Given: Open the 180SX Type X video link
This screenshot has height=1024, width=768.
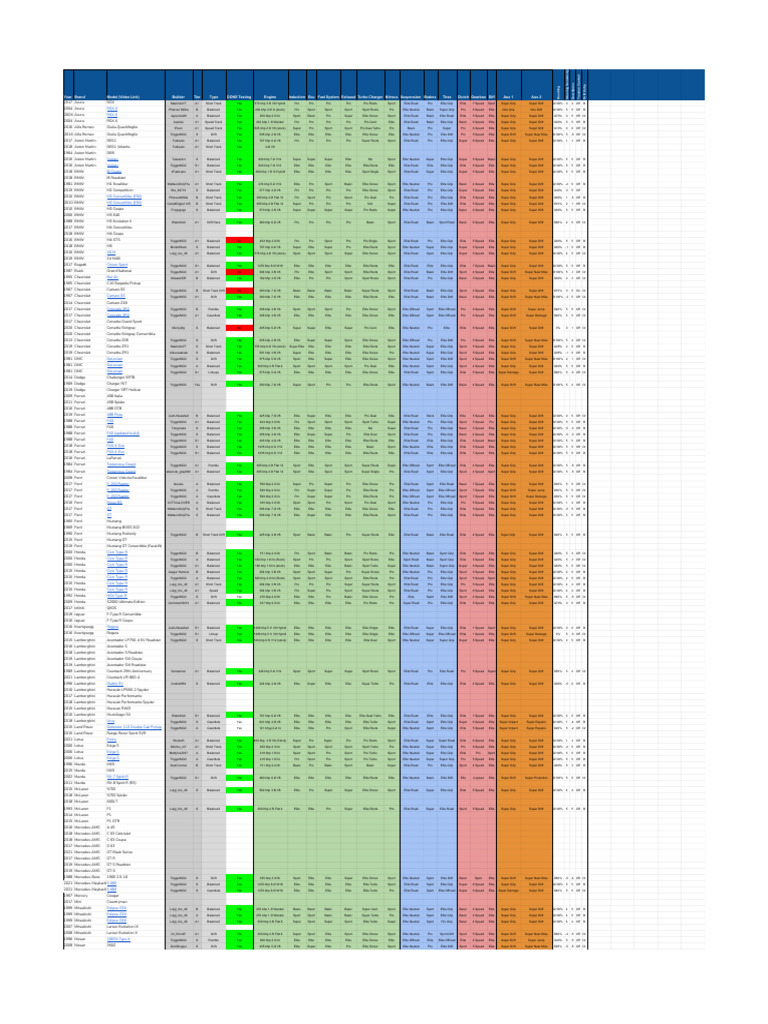Looking at the screenshot, I should tap(118, 939).
